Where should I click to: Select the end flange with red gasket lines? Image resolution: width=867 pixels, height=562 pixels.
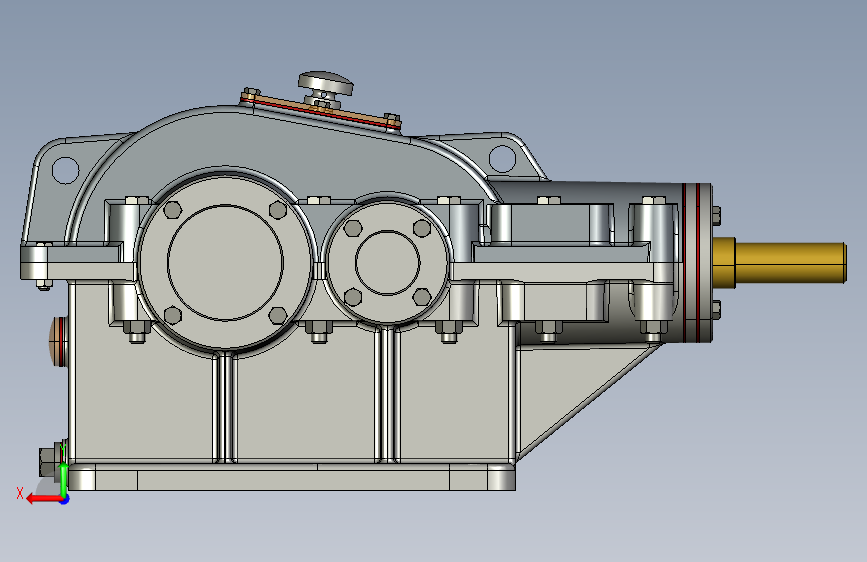click(x=697, y=263)
